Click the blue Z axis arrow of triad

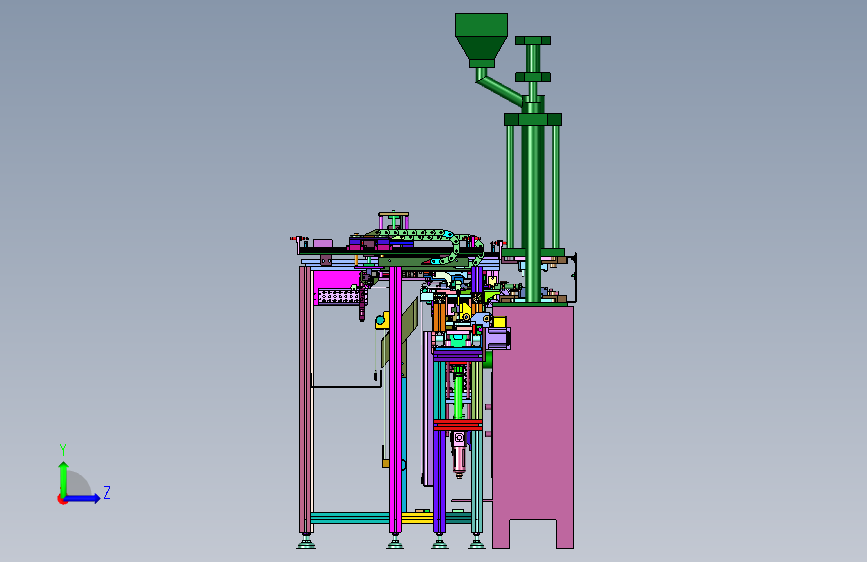click(83, 498)
